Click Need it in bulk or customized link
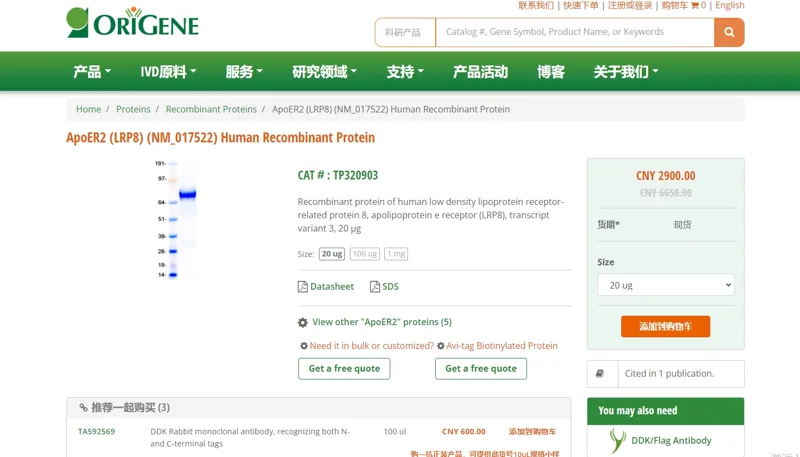The image size is (800, 457). point(371,346)
